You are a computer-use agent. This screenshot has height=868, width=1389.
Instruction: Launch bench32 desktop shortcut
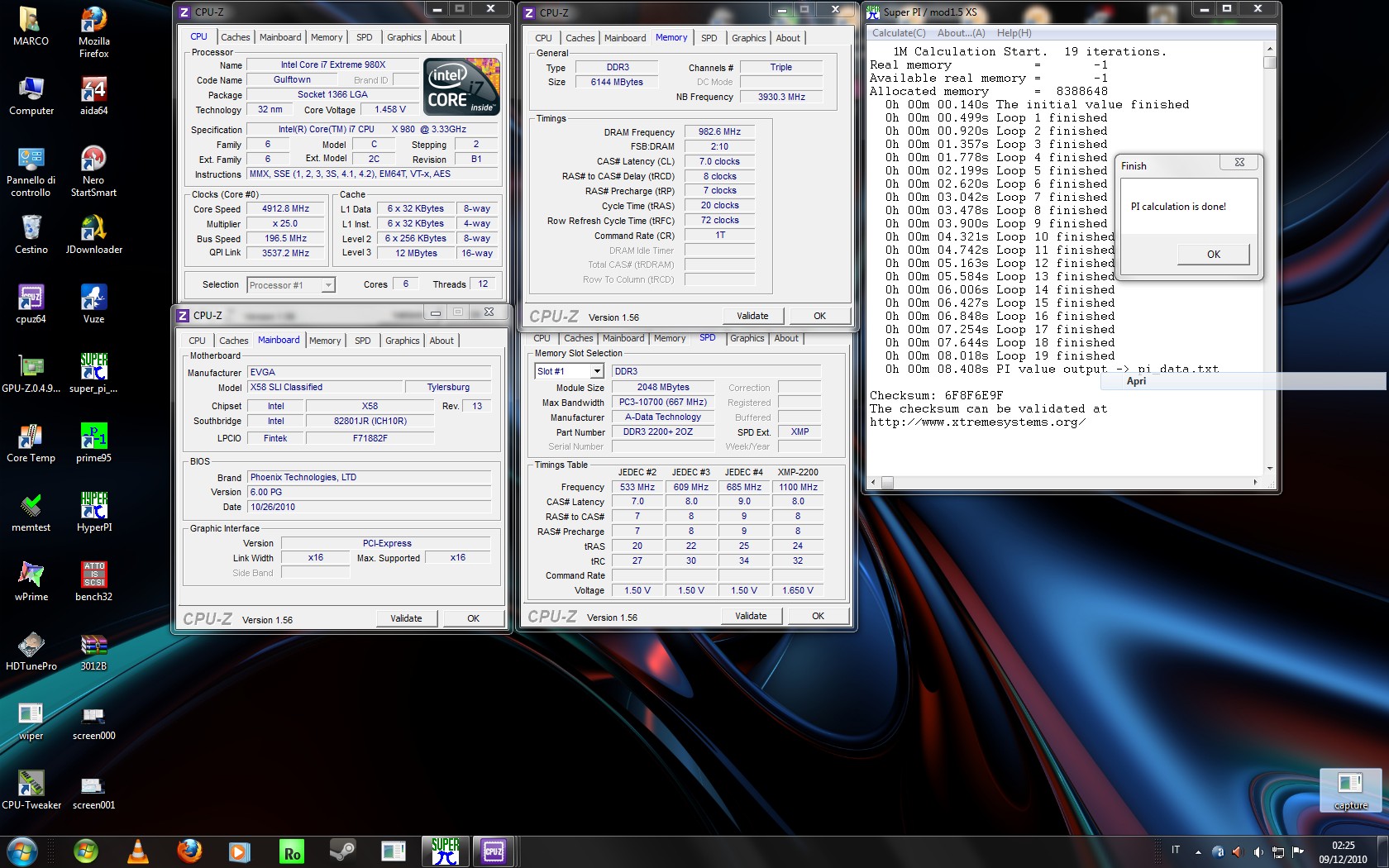[x=93, y=581]
